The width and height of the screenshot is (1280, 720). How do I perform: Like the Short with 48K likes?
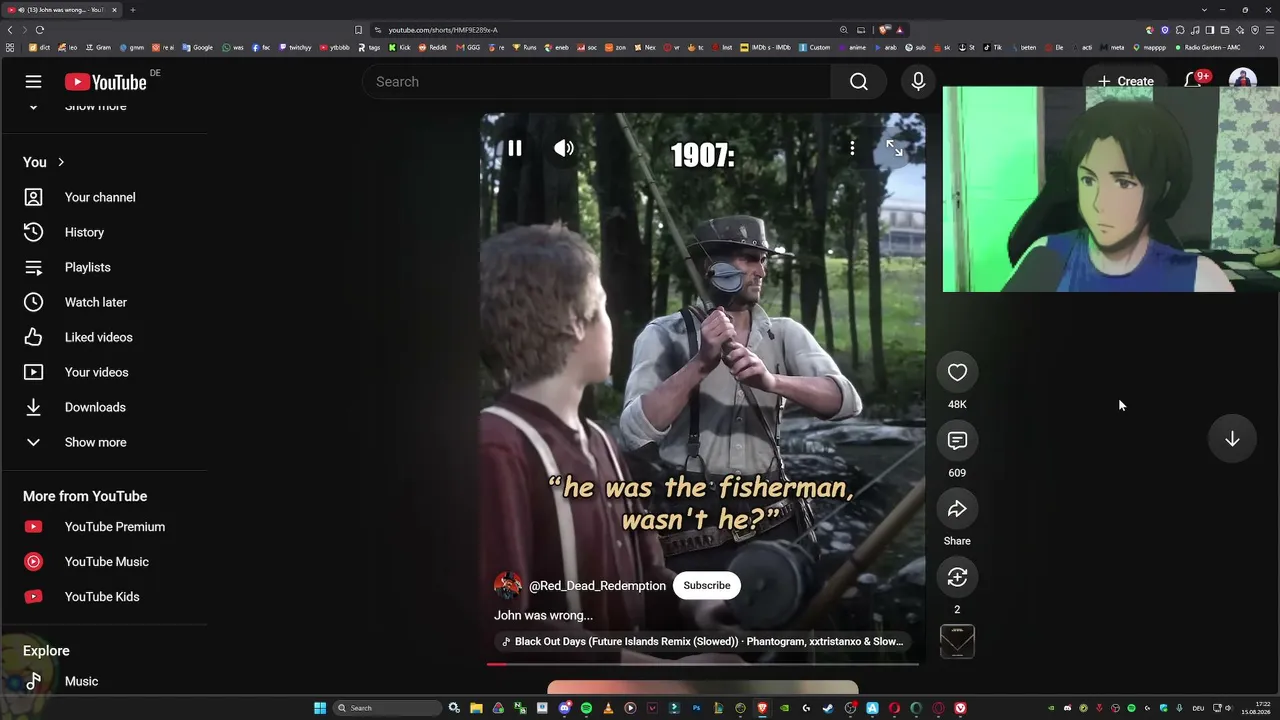coord(957,372)
